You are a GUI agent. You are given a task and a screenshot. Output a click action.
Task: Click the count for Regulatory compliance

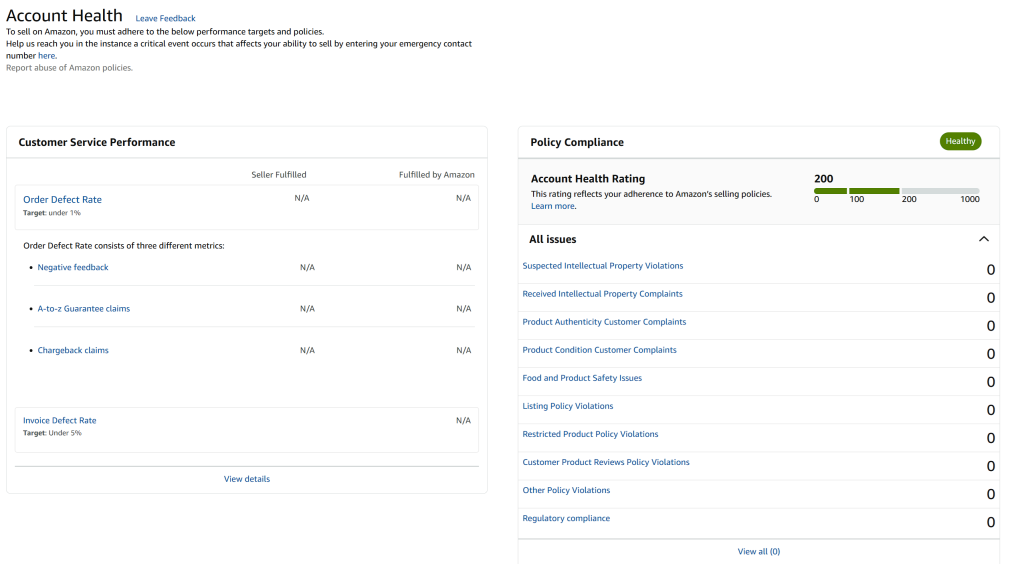(x=991, y=522)
